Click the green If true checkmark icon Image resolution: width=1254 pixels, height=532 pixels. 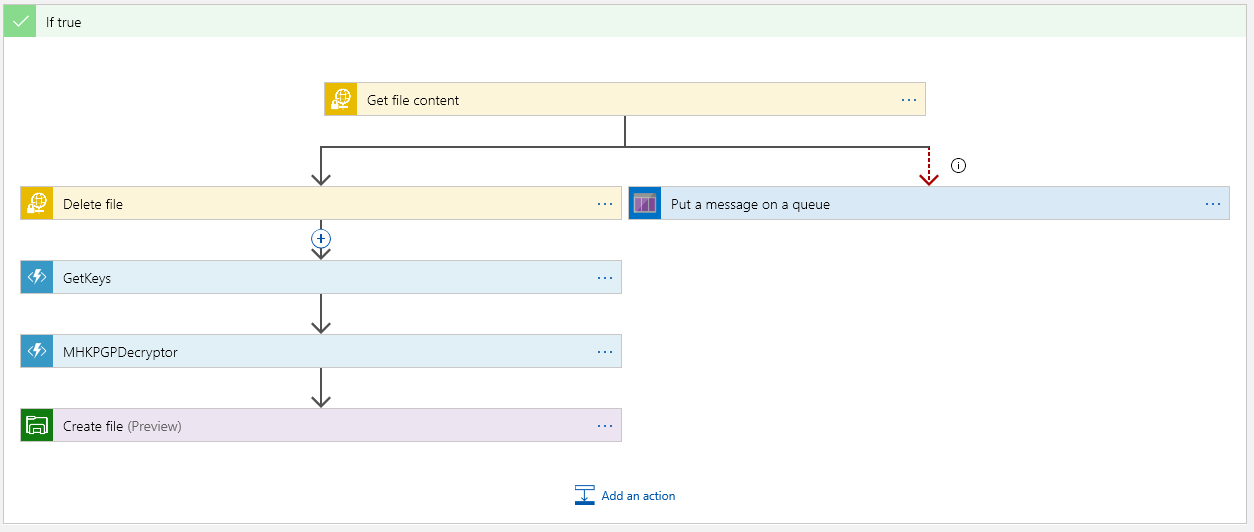(21, 21)
